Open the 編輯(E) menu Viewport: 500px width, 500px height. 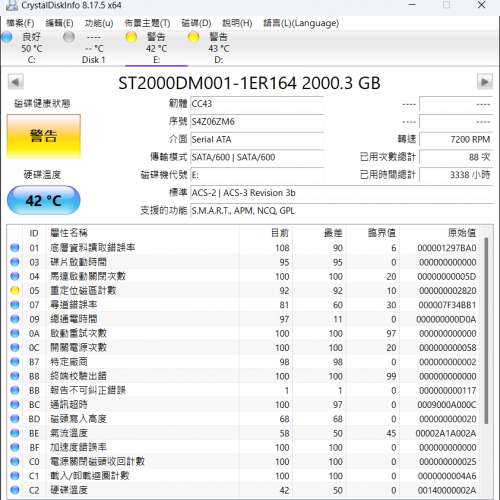point(59,23)
